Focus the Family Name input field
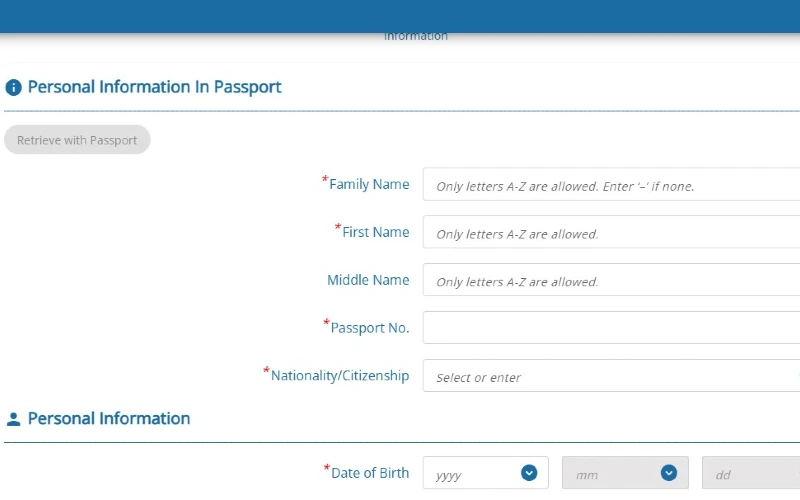Image resolution: width=800 pixels, height=500 pixels. (x=610, y=185)
